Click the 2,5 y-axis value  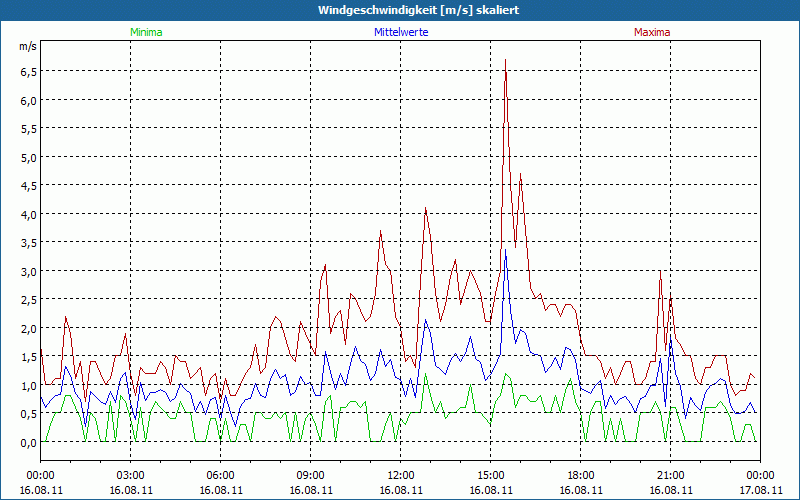click(x=29, y=300)
